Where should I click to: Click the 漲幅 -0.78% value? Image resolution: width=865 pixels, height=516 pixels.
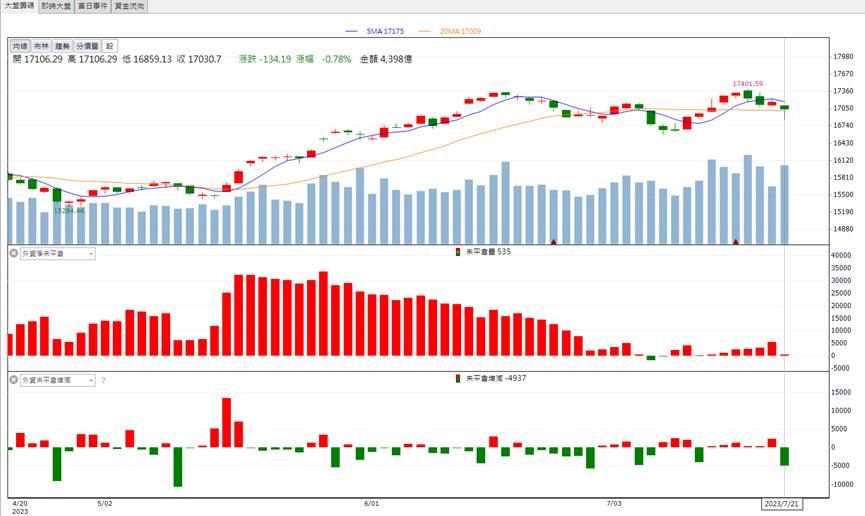click(x=324, y=59)
